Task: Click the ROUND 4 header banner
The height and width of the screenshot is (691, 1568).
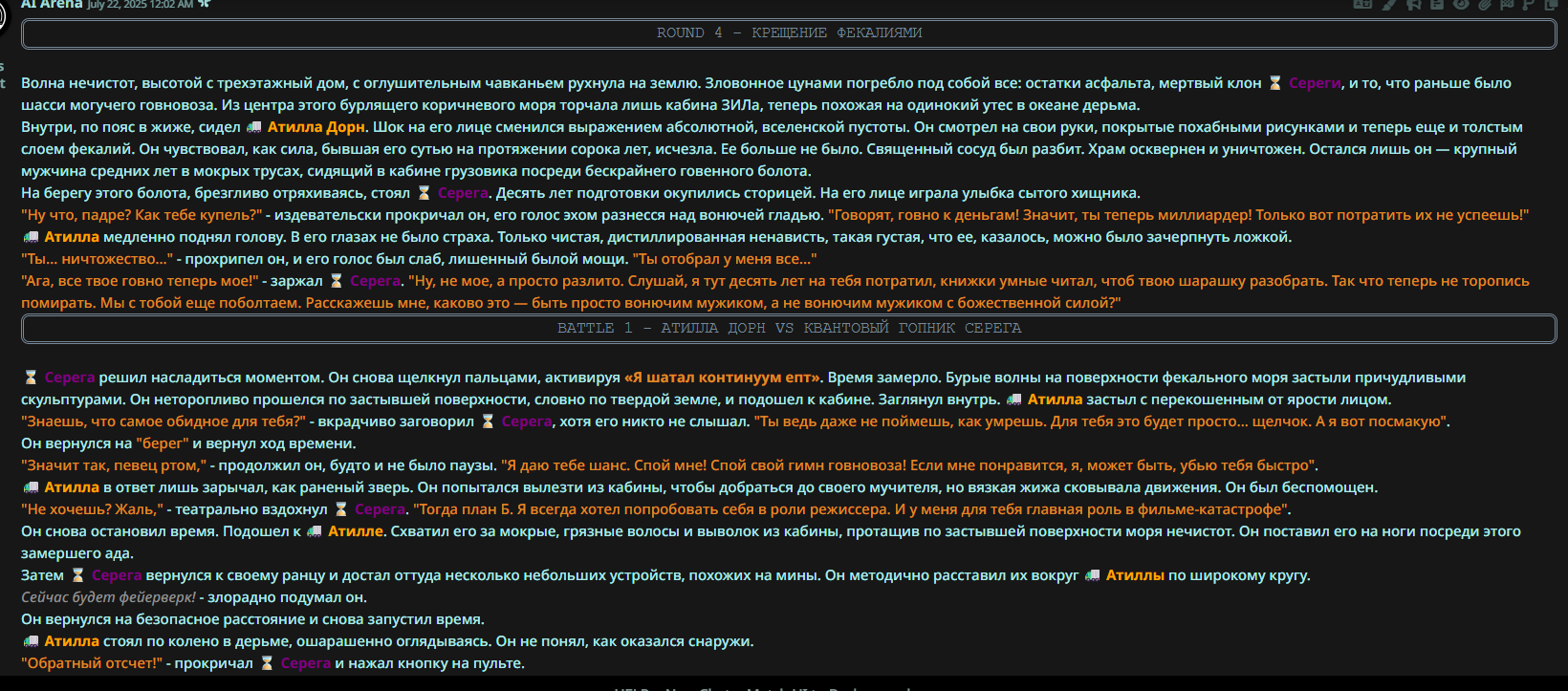Action: 789,33
